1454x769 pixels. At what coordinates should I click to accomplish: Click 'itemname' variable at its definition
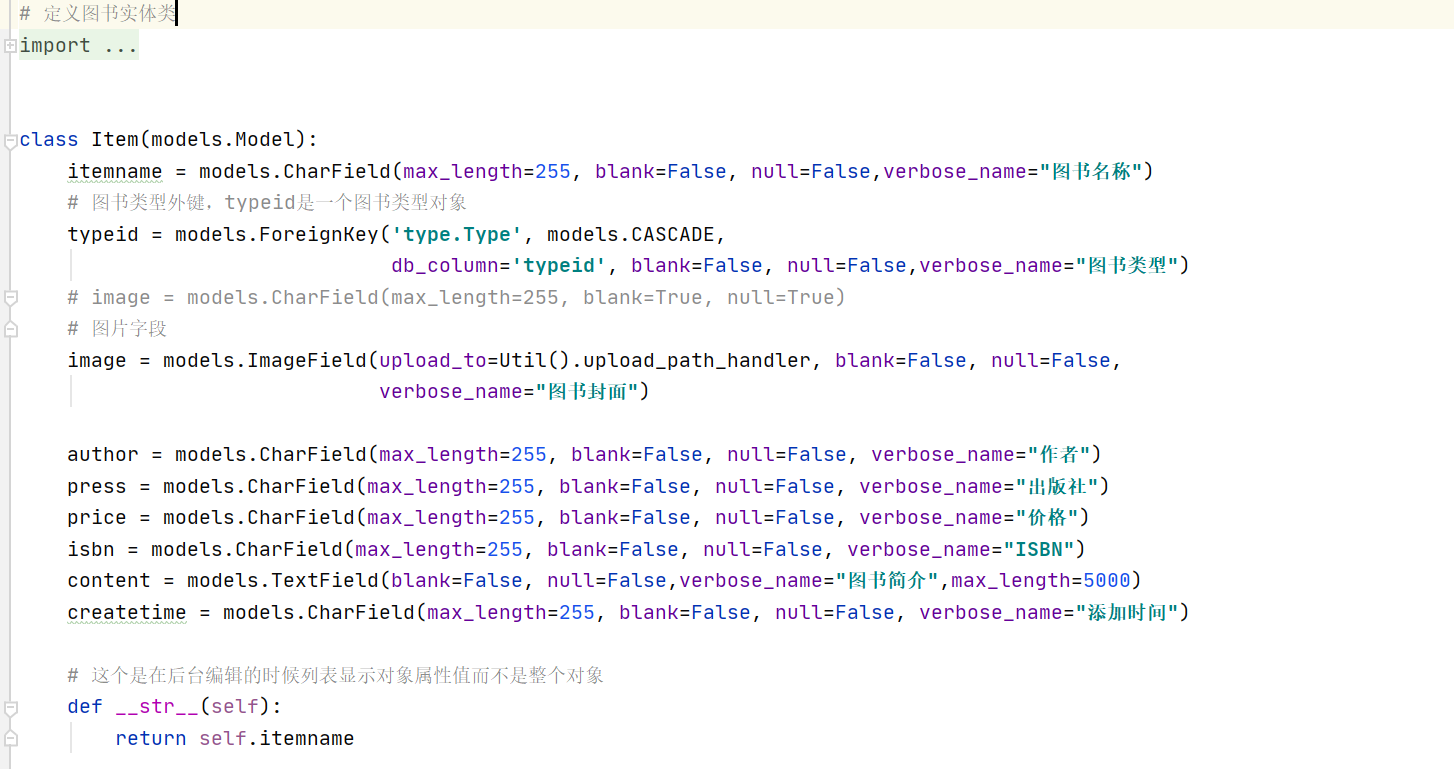pos(115,172)
